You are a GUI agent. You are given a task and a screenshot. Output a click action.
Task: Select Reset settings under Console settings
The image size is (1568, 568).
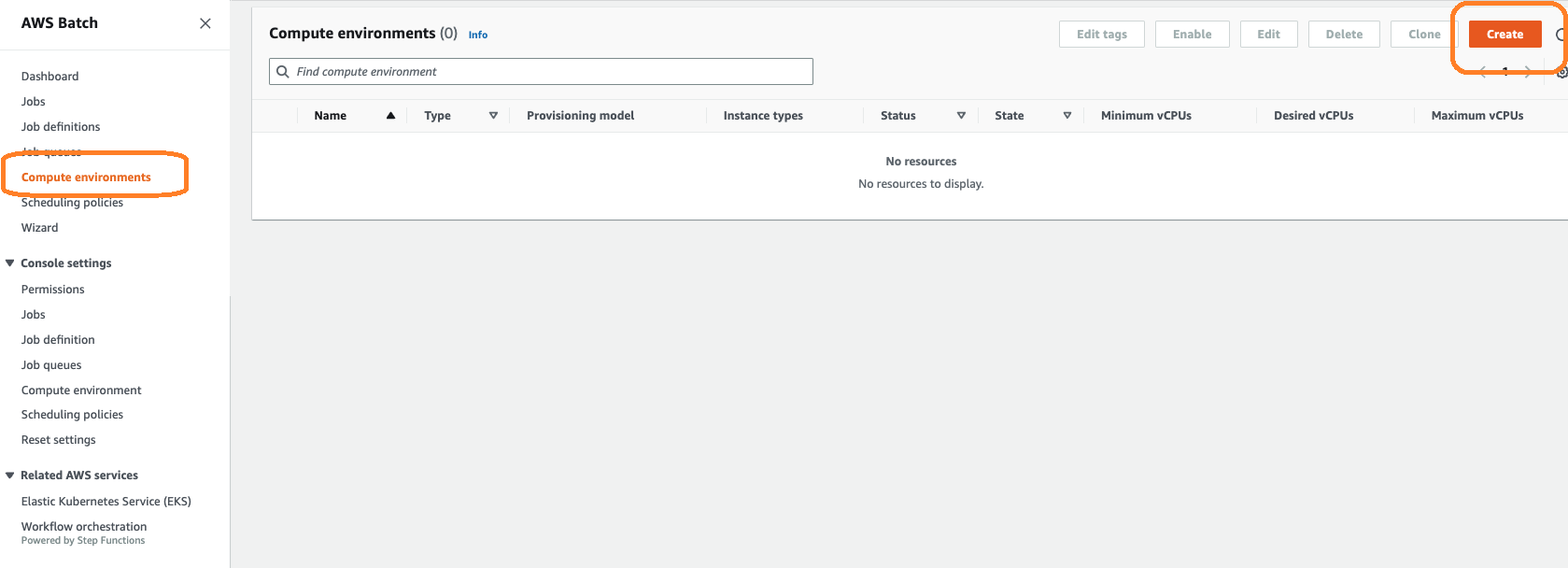click(58, 440)
